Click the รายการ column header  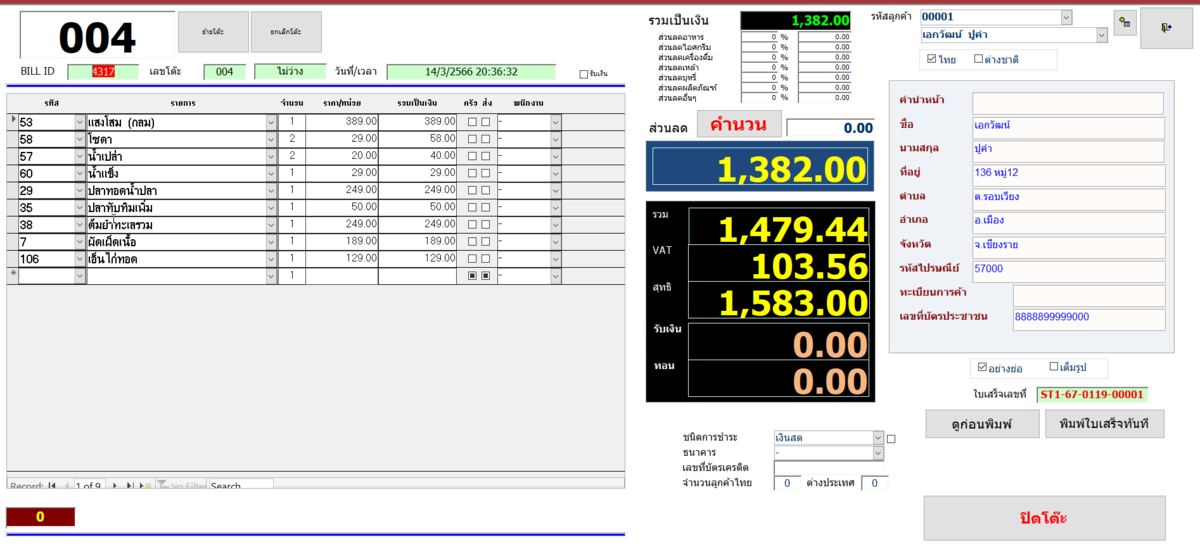tap(182, 103)
